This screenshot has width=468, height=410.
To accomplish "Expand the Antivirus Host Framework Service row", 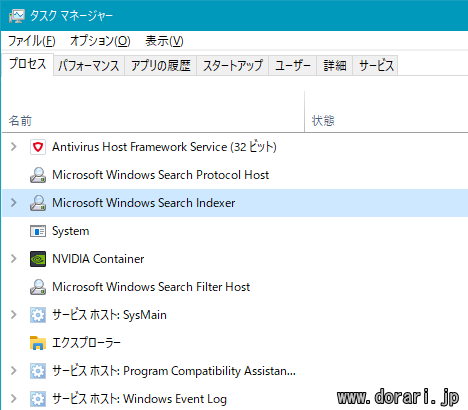I will coord(14,147).
